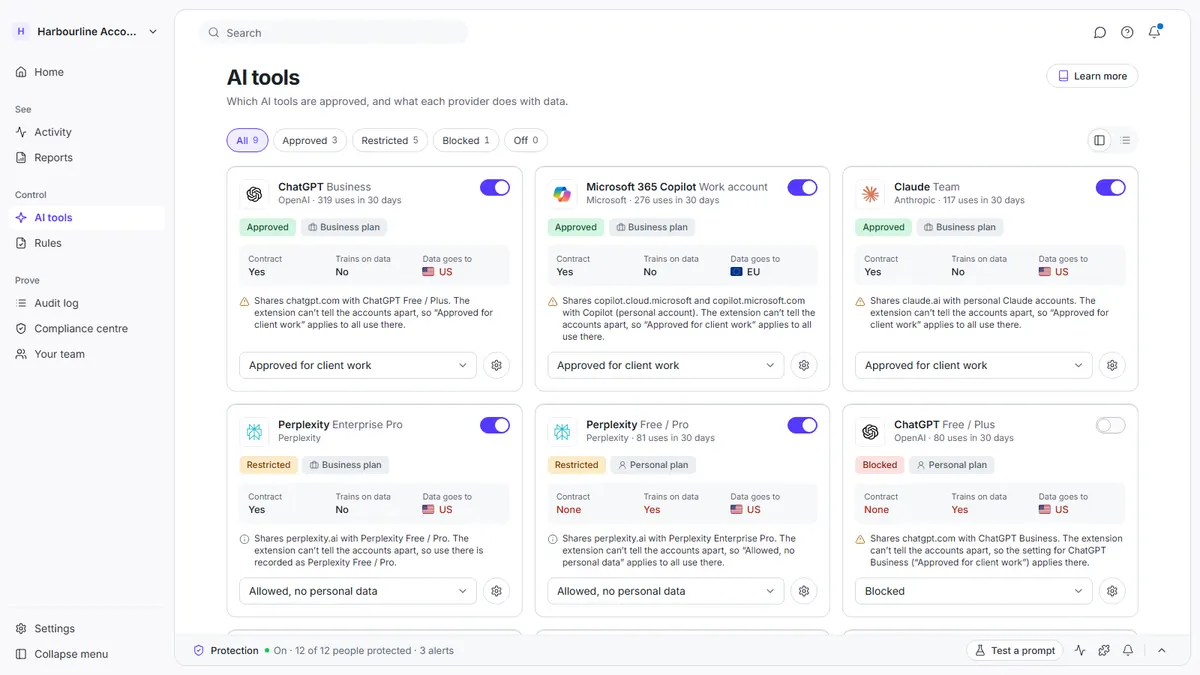Open Rules in sidebar
The height and width of the screenshot is (675, 1200).
(86, 243)
